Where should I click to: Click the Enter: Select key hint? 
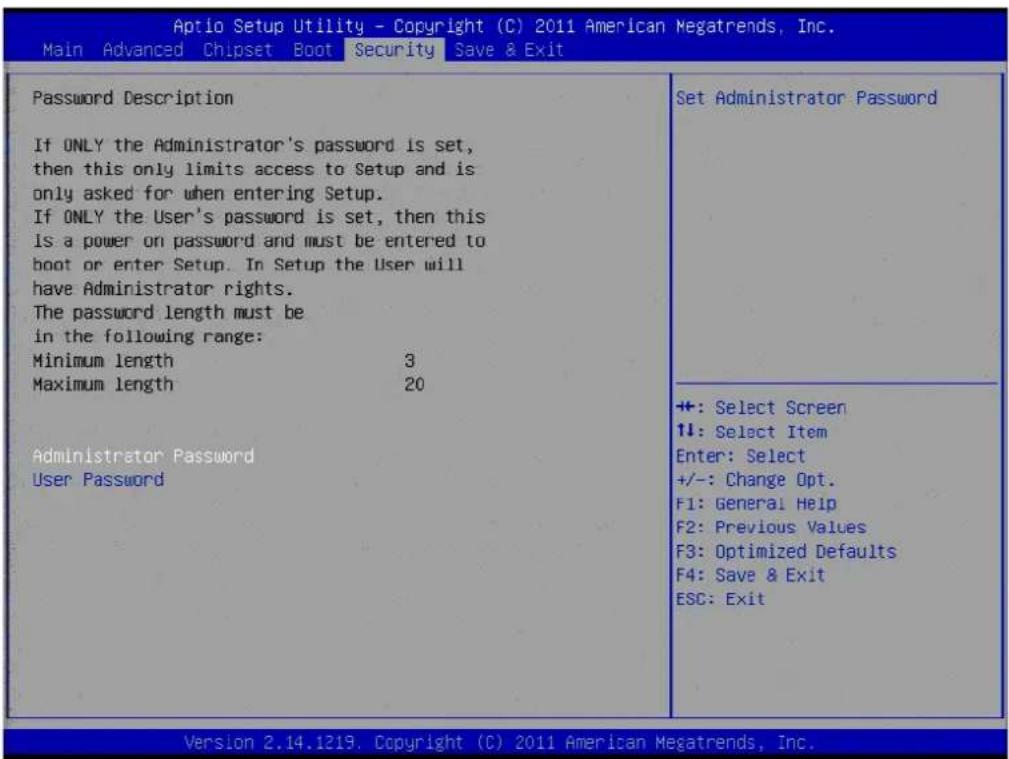(x=741, y=456)
